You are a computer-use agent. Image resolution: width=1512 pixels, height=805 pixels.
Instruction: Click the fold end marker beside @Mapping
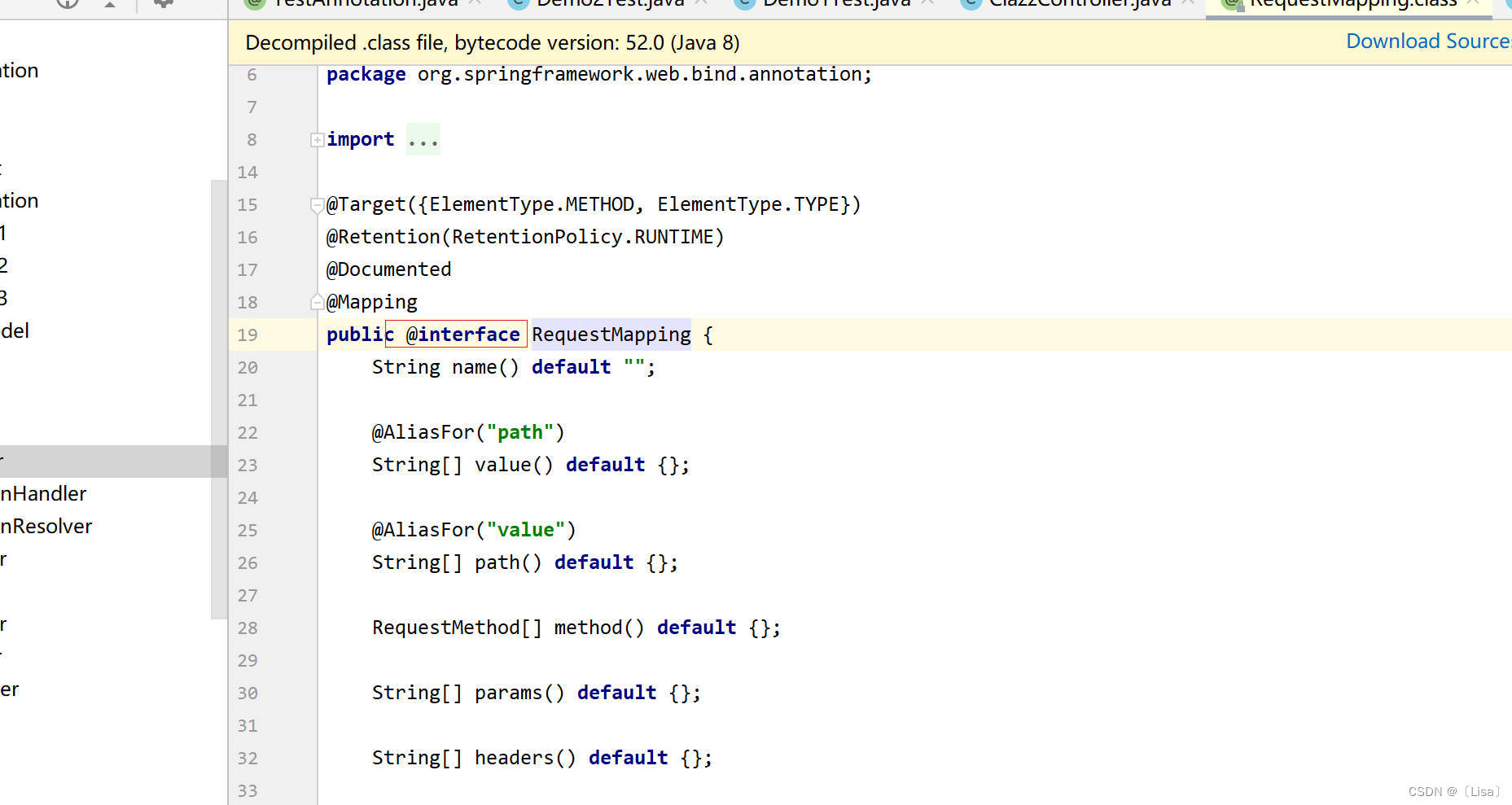click(317, 303)
